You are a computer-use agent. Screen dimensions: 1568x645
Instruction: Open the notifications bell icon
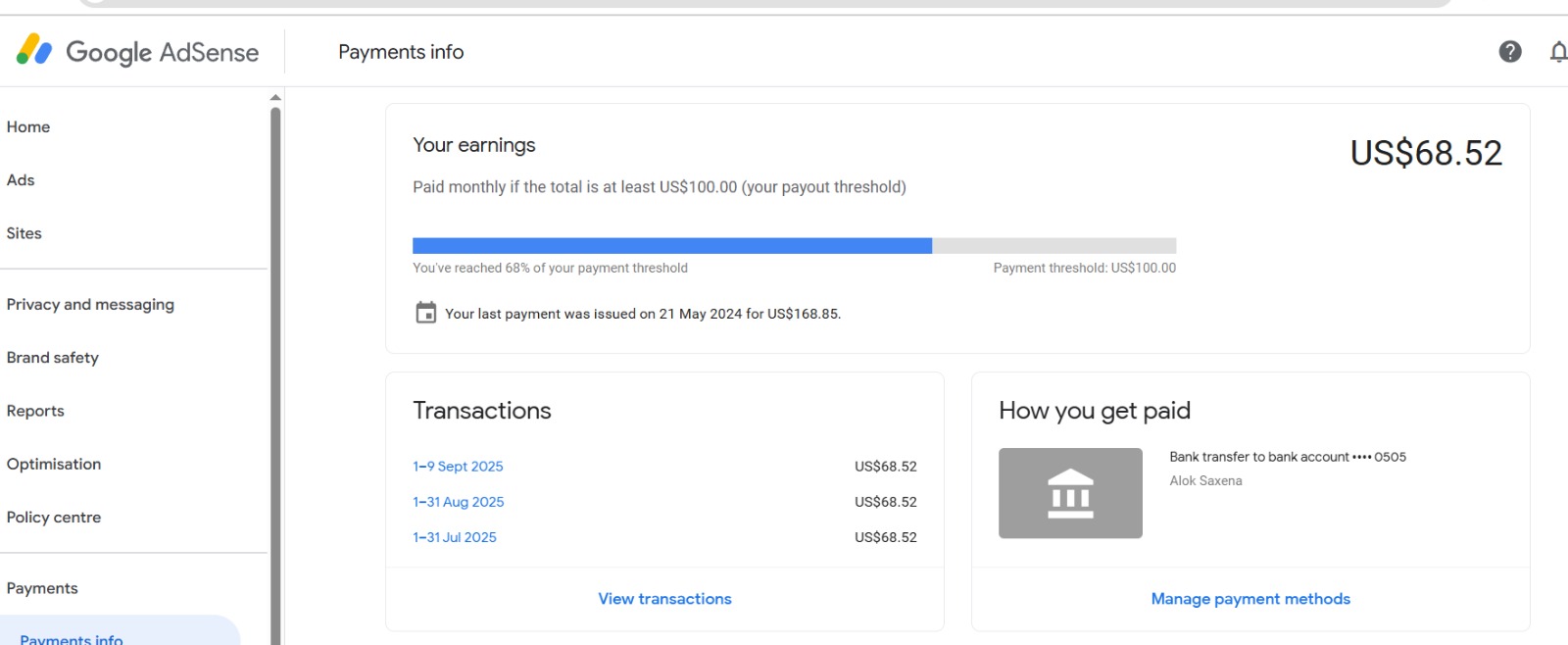pos(1557,52)
